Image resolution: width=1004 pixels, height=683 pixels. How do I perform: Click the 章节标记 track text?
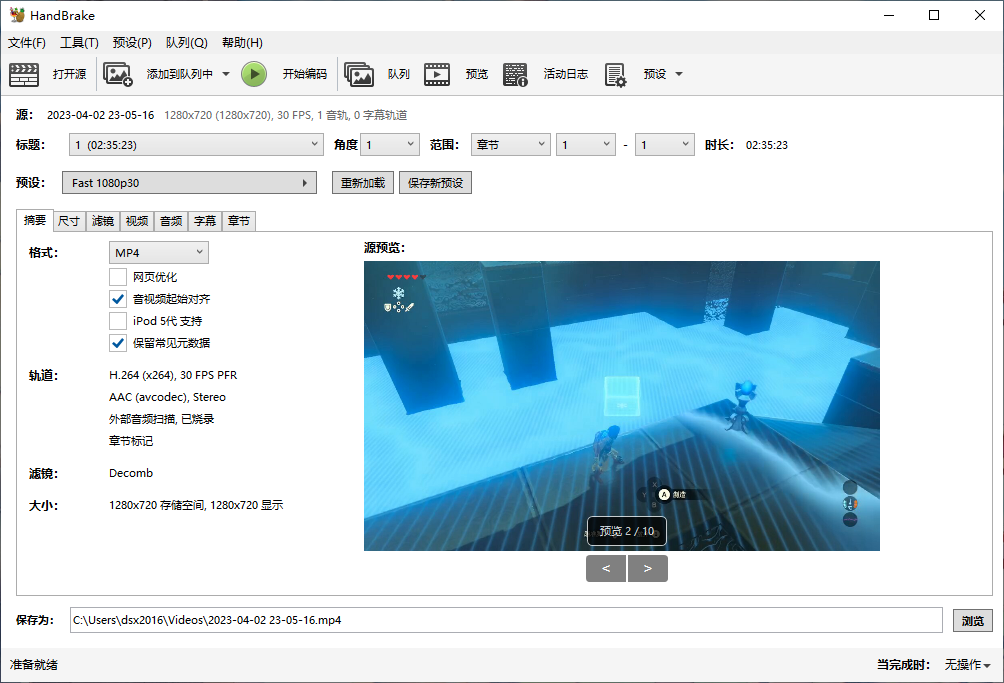(131, 441)
